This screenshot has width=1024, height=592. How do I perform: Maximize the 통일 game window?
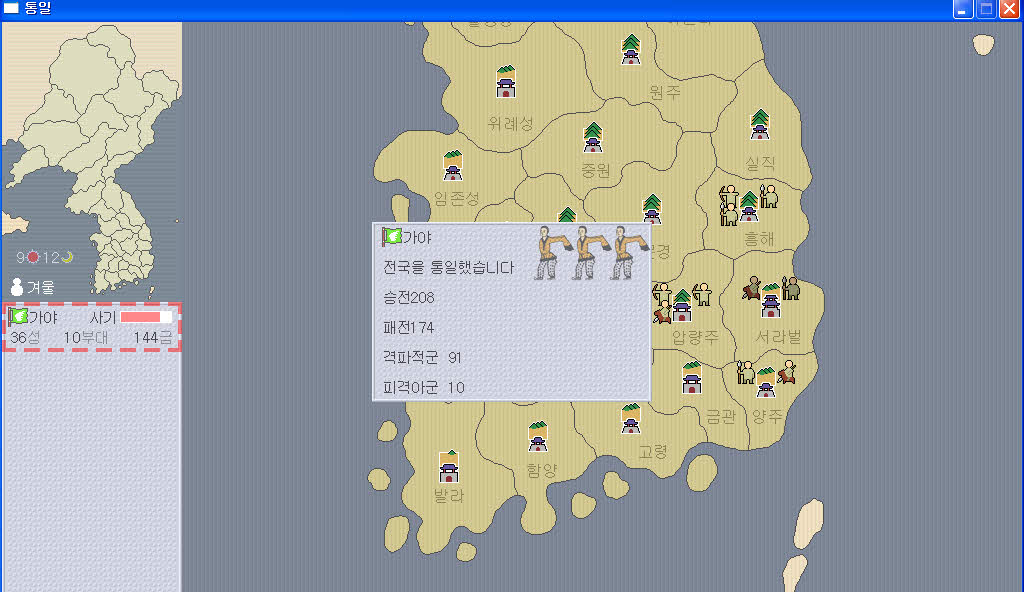coord(986,9)
